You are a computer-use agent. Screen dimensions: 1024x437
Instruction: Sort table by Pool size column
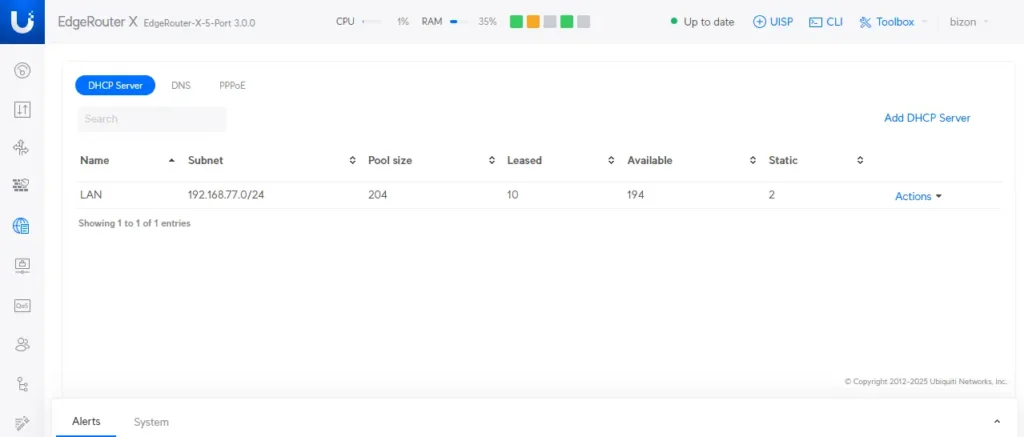tap(431, 160)
